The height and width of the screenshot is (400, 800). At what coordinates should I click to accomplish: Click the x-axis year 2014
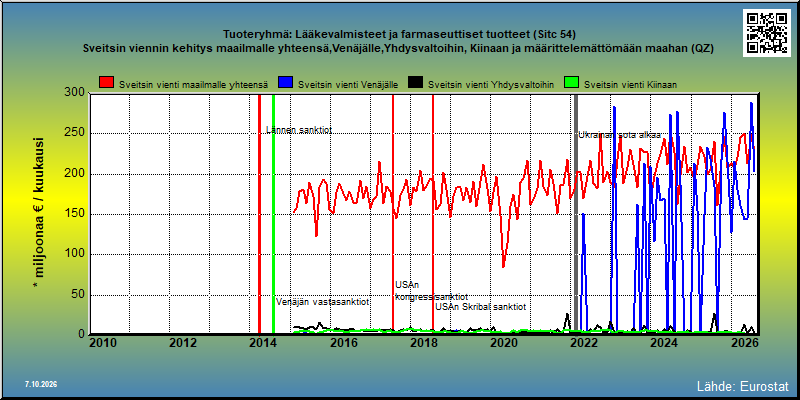(263, 342)
